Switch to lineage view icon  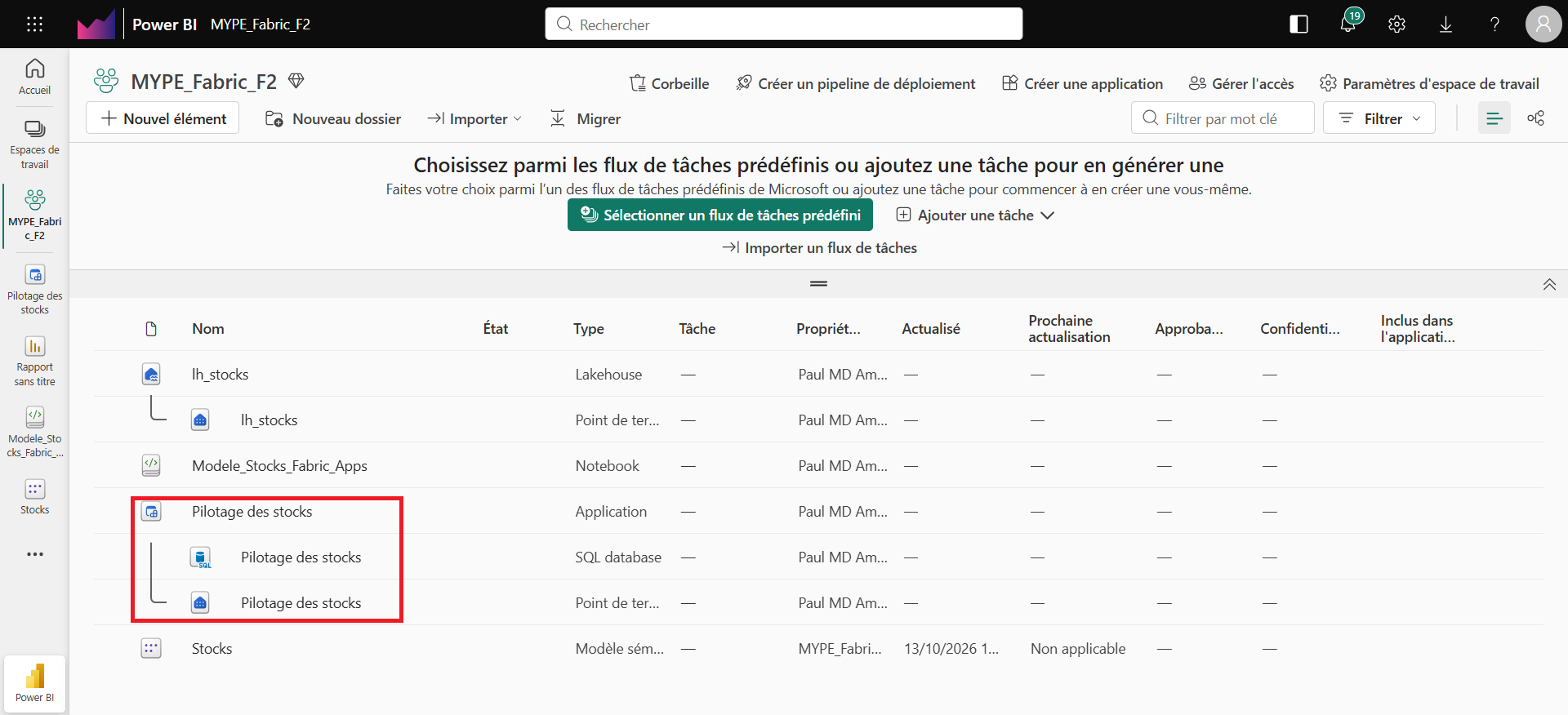pos(1535,118)
